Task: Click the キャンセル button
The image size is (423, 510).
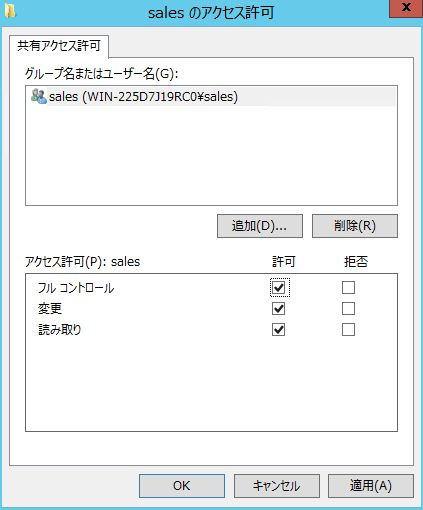Action: click(x=277, y=486)
